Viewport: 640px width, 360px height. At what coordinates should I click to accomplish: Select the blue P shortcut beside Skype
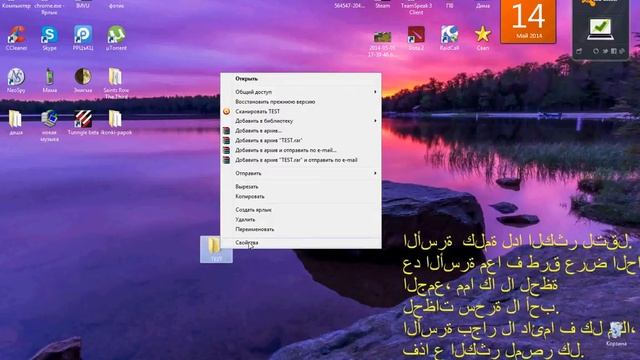pos(83,38)
